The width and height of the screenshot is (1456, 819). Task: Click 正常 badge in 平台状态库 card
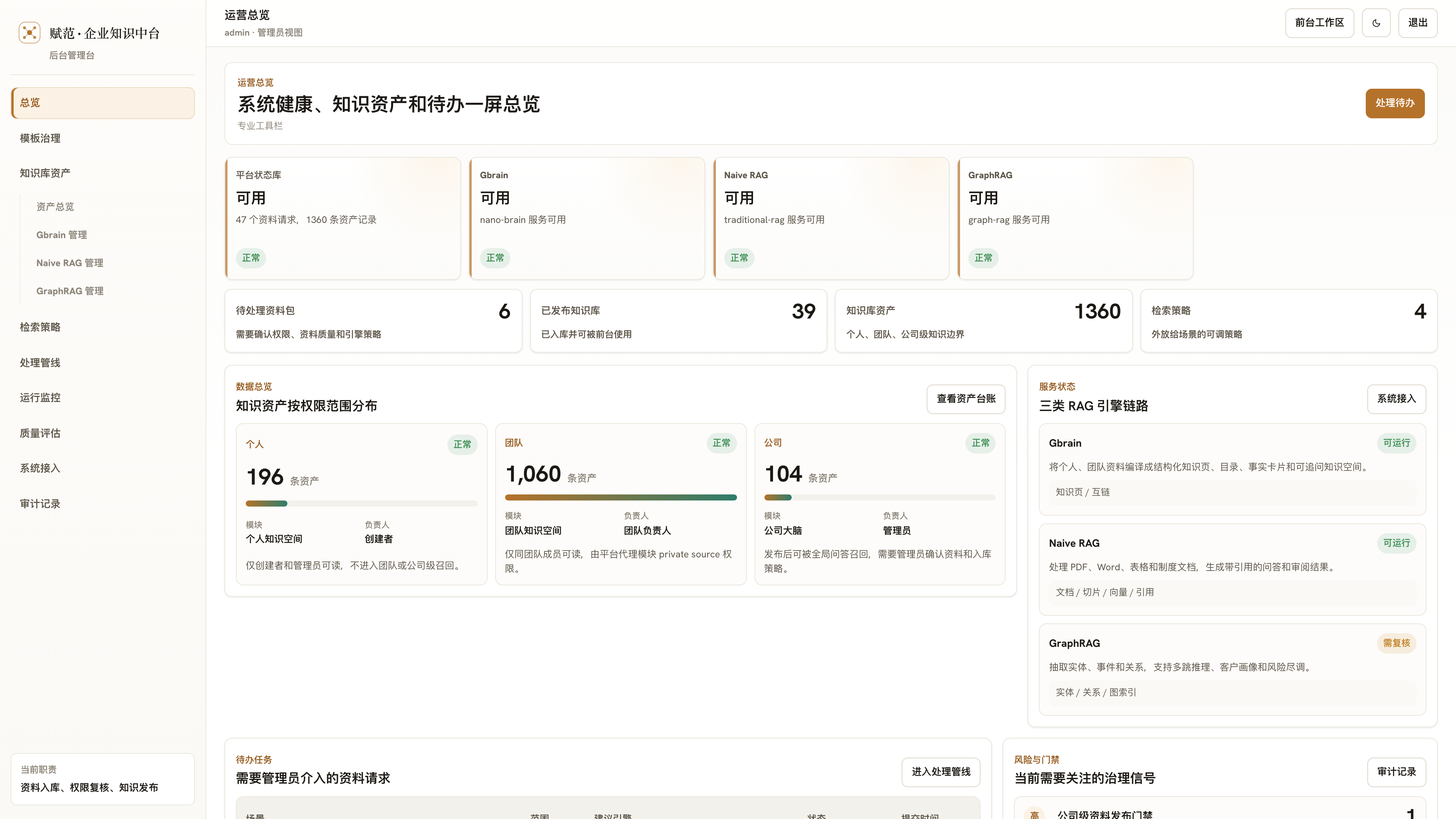(251, 258)
